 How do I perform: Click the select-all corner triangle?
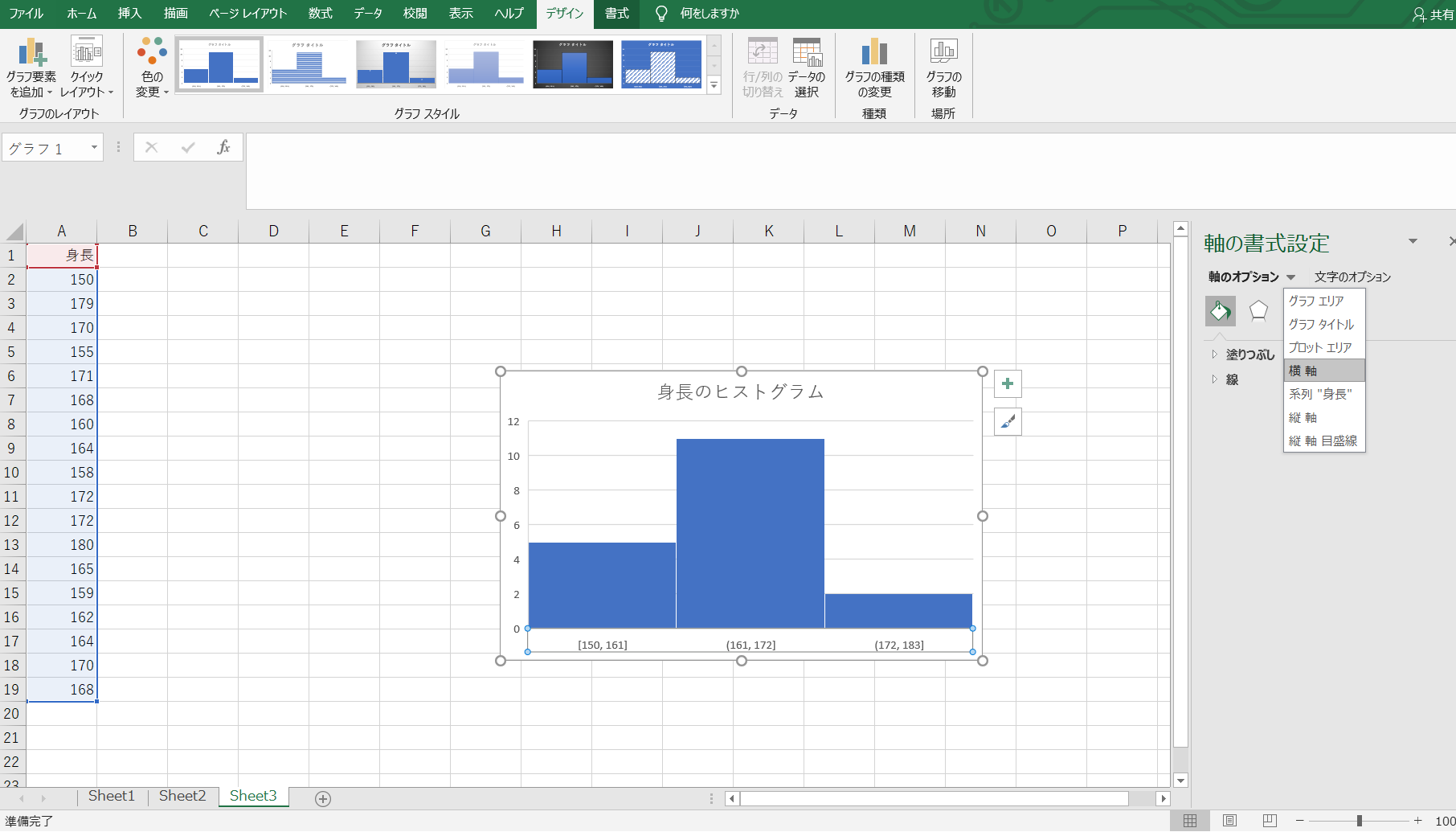[14, 232]
